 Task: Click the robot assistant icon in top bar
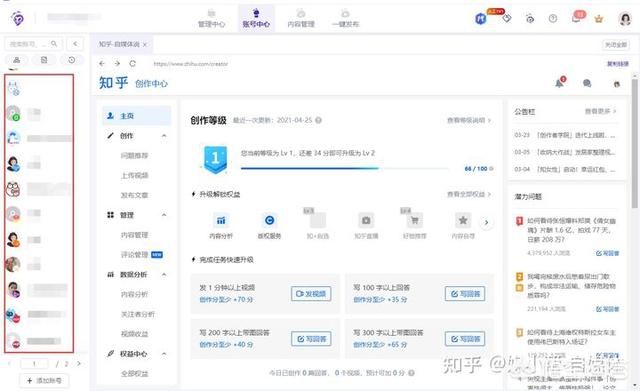click(x=530, y=19)
